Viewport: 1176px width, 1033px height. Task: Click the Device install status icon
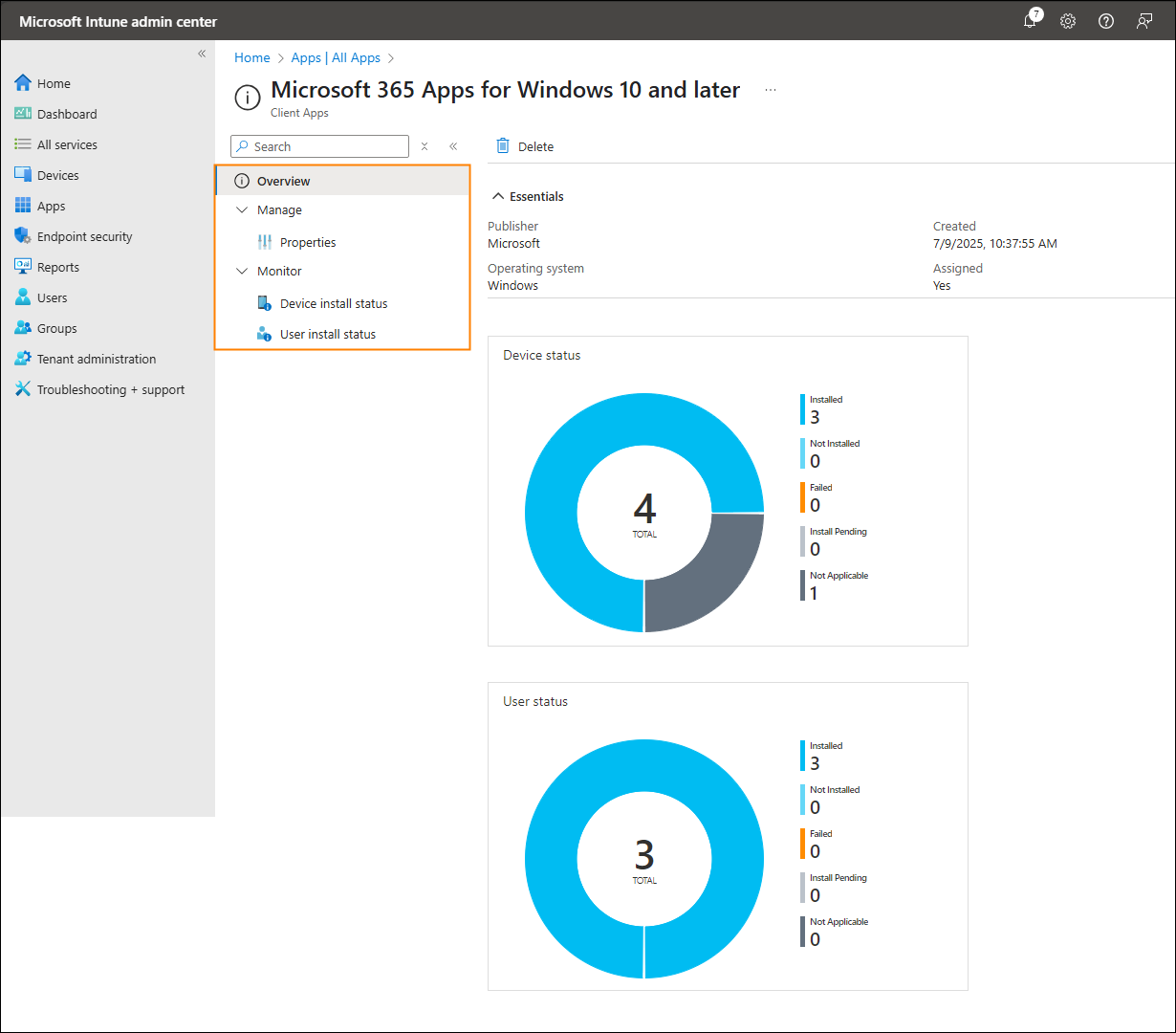265,303
